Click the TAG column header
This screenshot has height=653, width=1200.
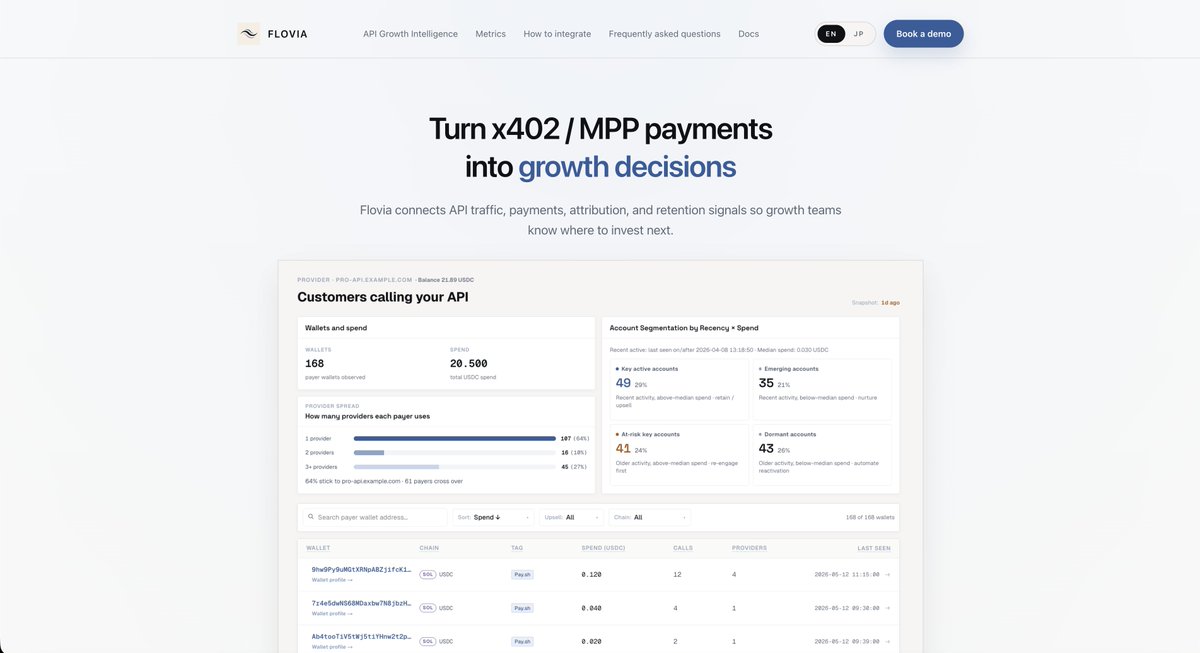coord(516,548)
